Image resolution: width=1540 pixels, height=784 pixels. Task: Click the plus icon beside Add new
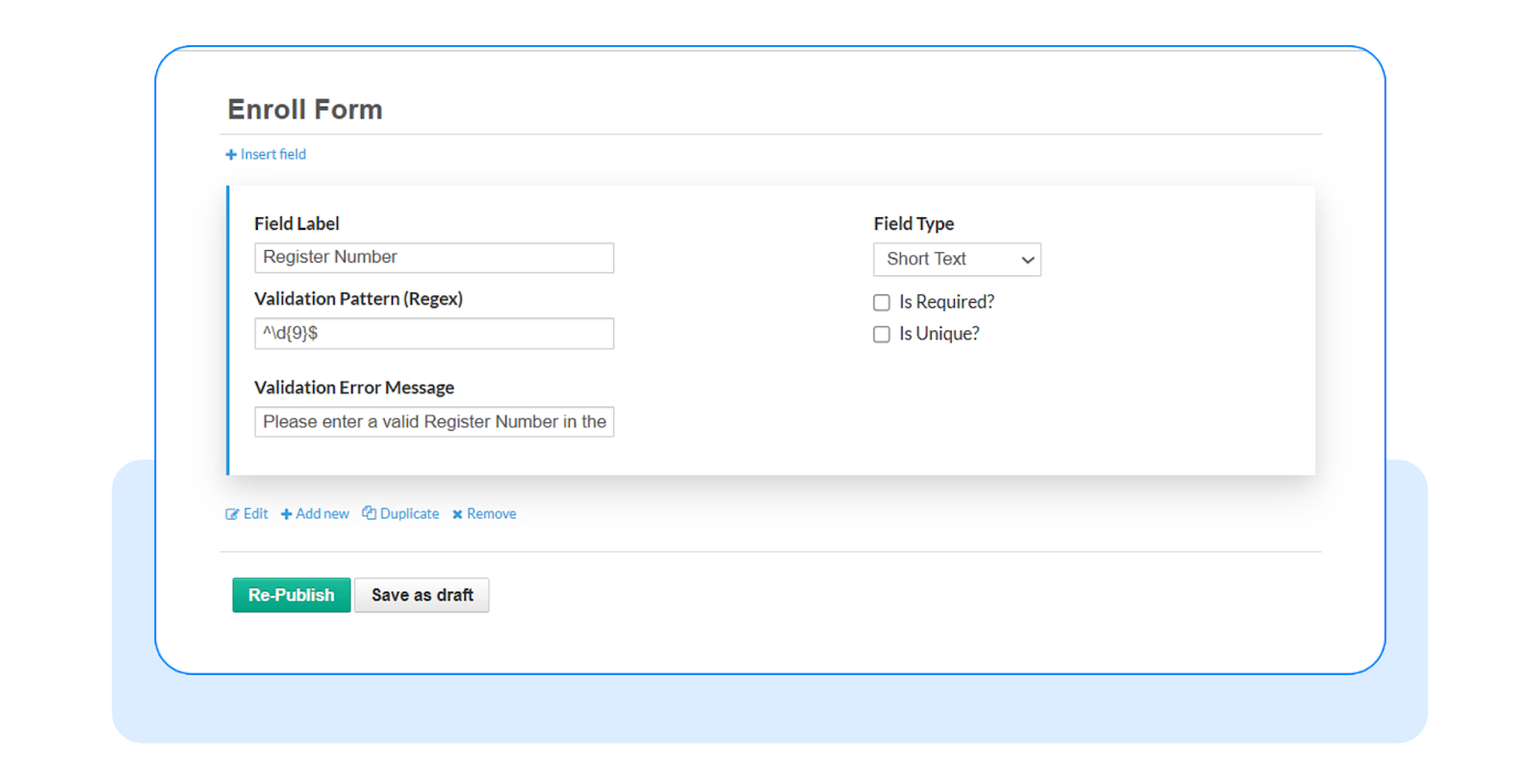click(x=287, y=515)
